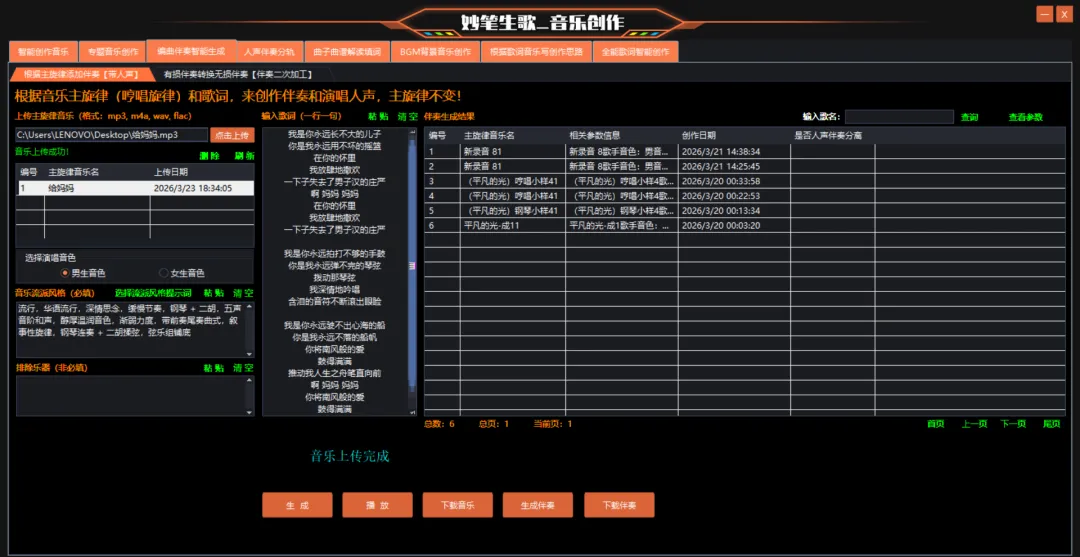Select result row dated 2026/3/20 00:22:53
Viewport: 1080px width, 557px height.
(745, 196)
